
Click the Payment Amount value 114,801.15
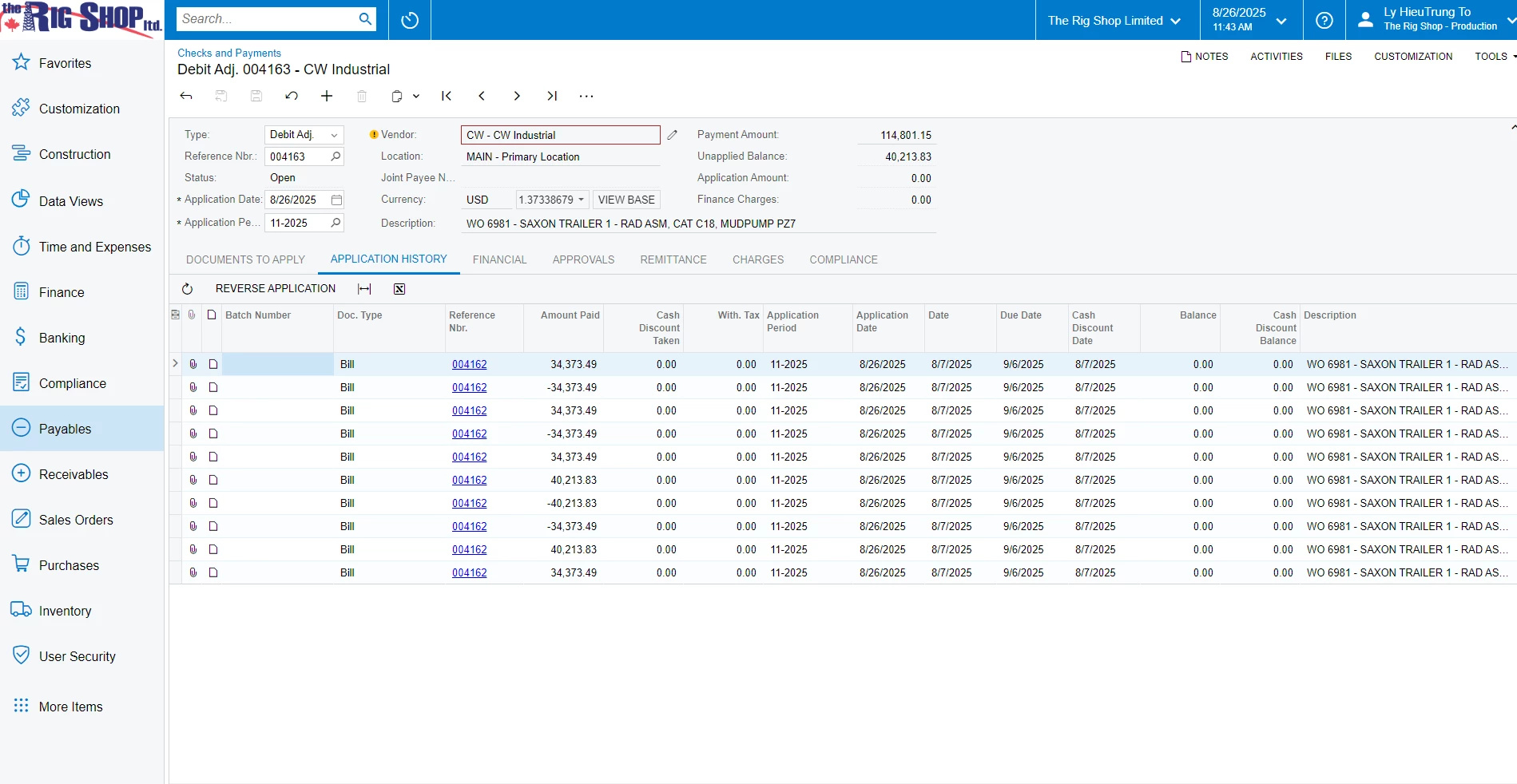(905, 135)
